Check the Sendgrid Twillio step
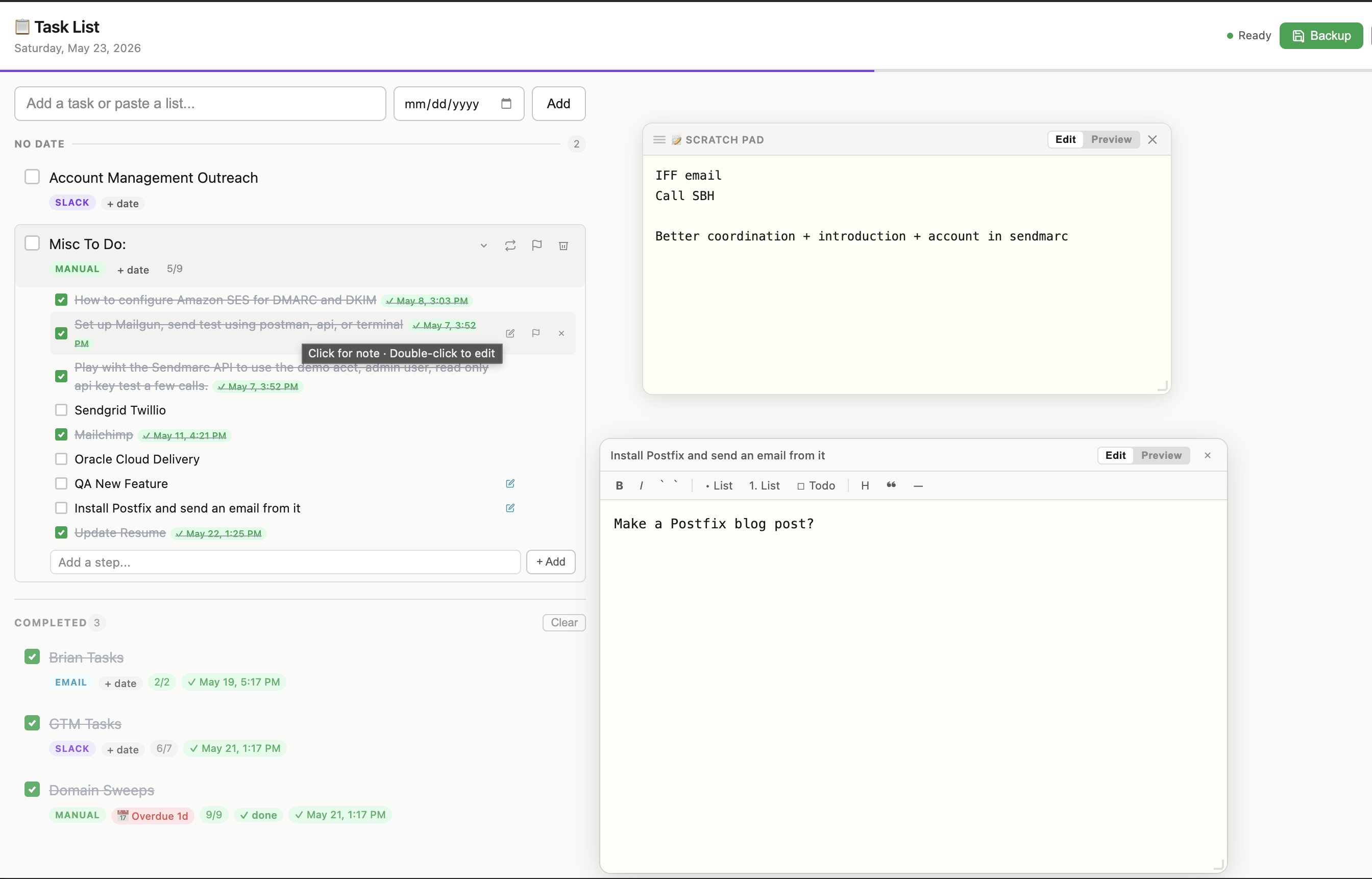The height and width of the screenshot is (879, 1372). [61, 410]
